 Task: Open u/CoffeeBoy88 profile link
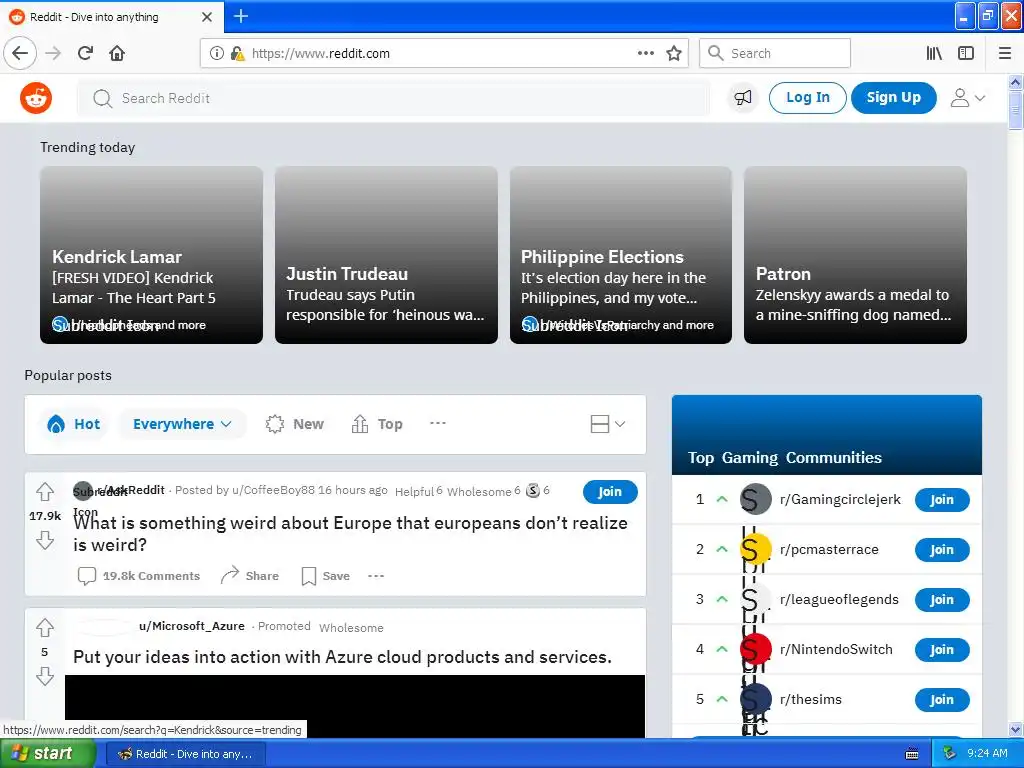tap(273, 490)
